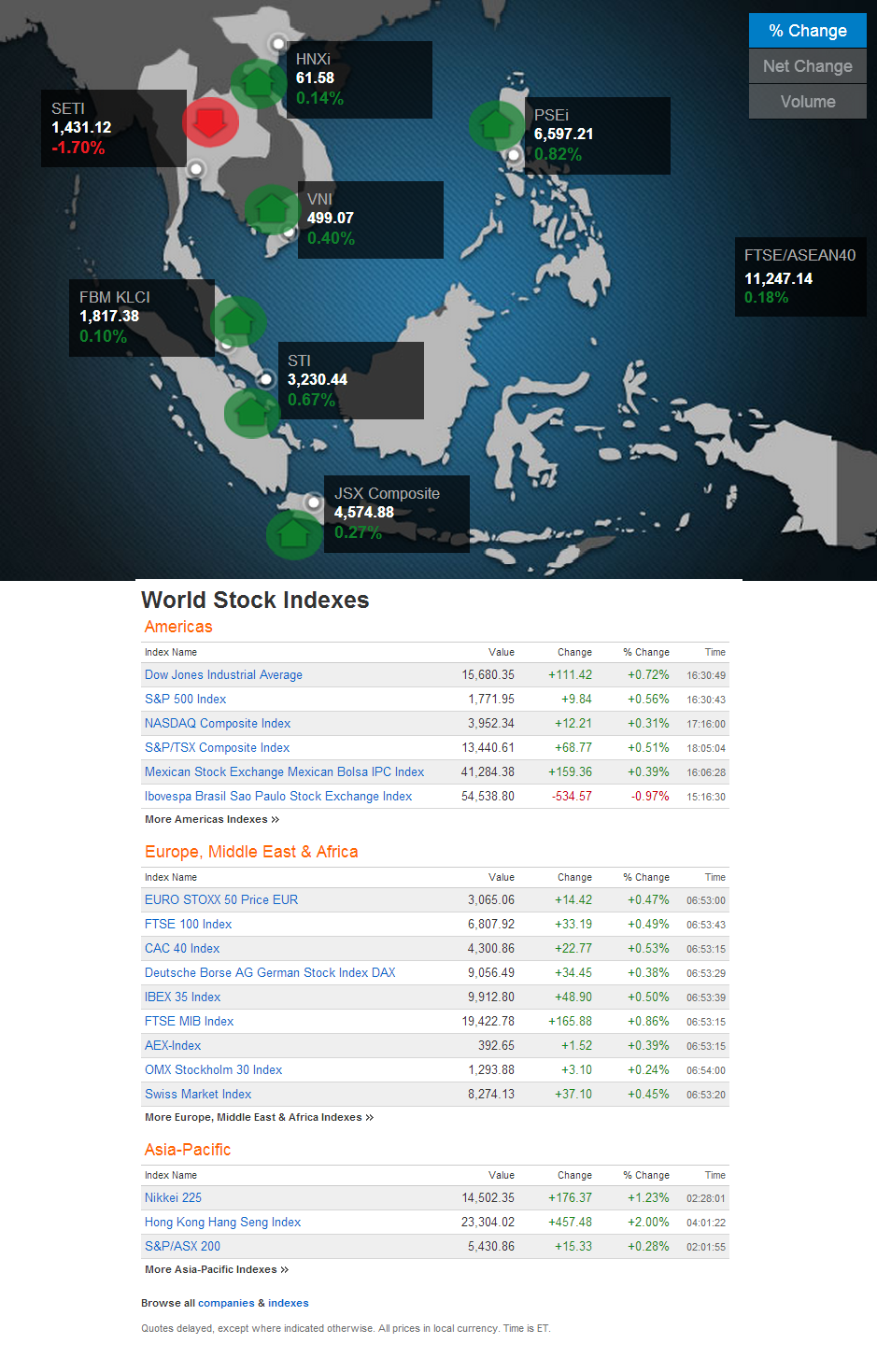
Task: Open EURO STOXX 50 Price EUR link
Action: pos(221,900)
